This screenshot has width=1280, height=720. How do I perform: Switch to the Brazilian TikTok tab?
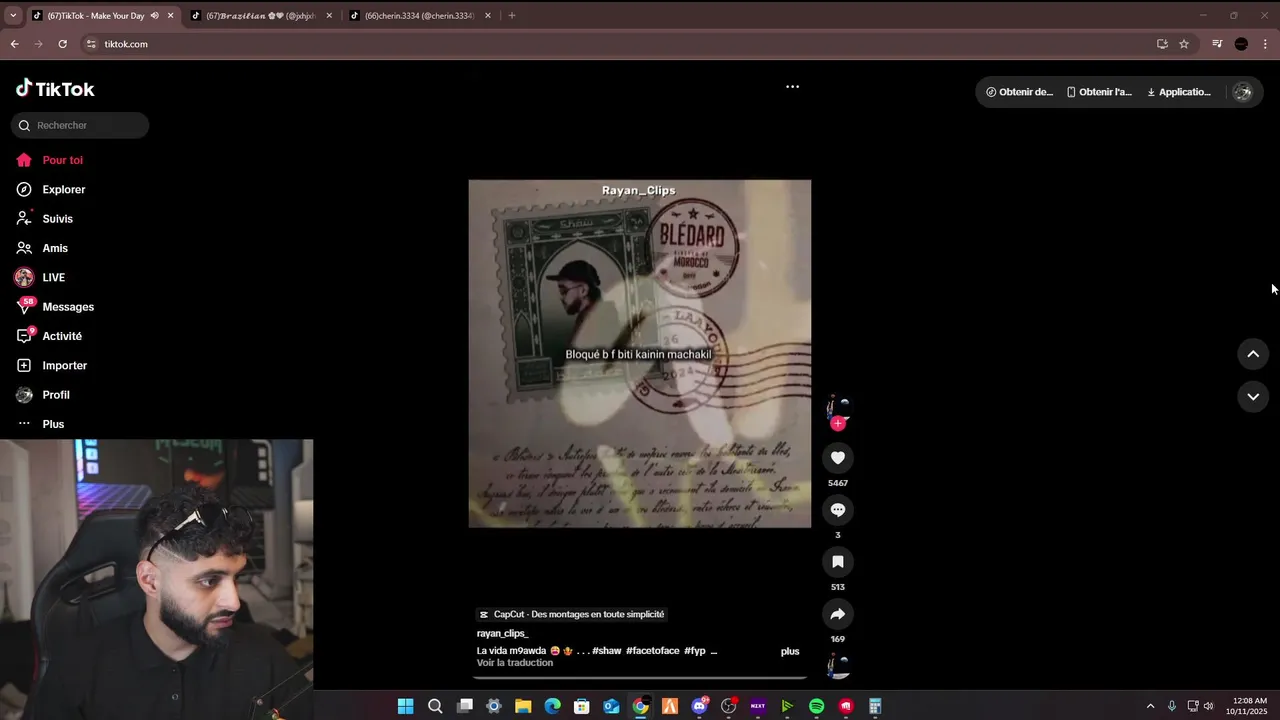[x=260, y=16]
